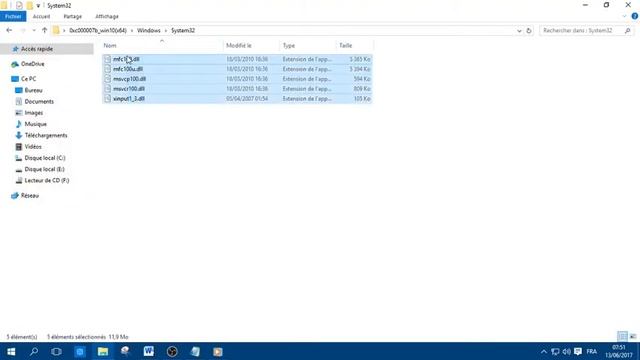This screenshot has width=640, height=360.
Task: Change the FRA input language
Action: tap(592, 352)
